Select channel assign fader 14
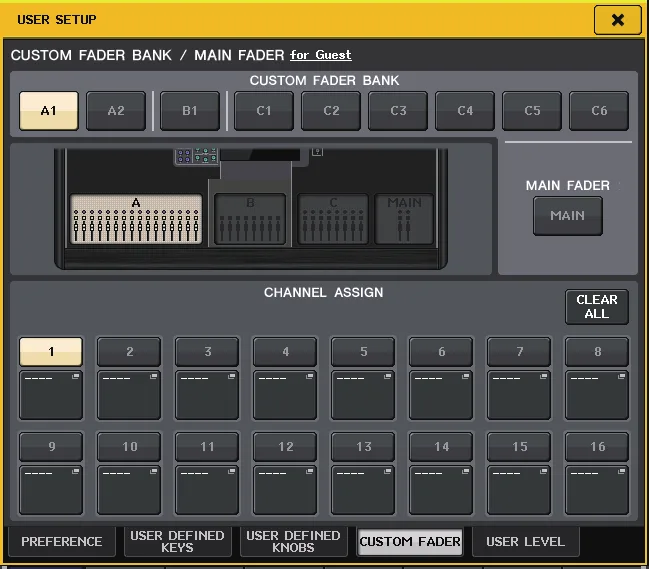 click(441, 447)
